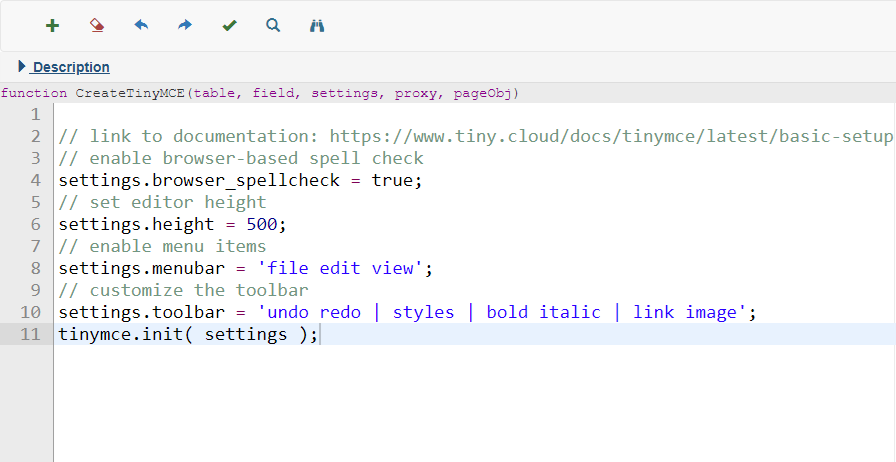Place cursor on settings.height = 500 line
Viewport: 896px width, 462px height.
172,224
